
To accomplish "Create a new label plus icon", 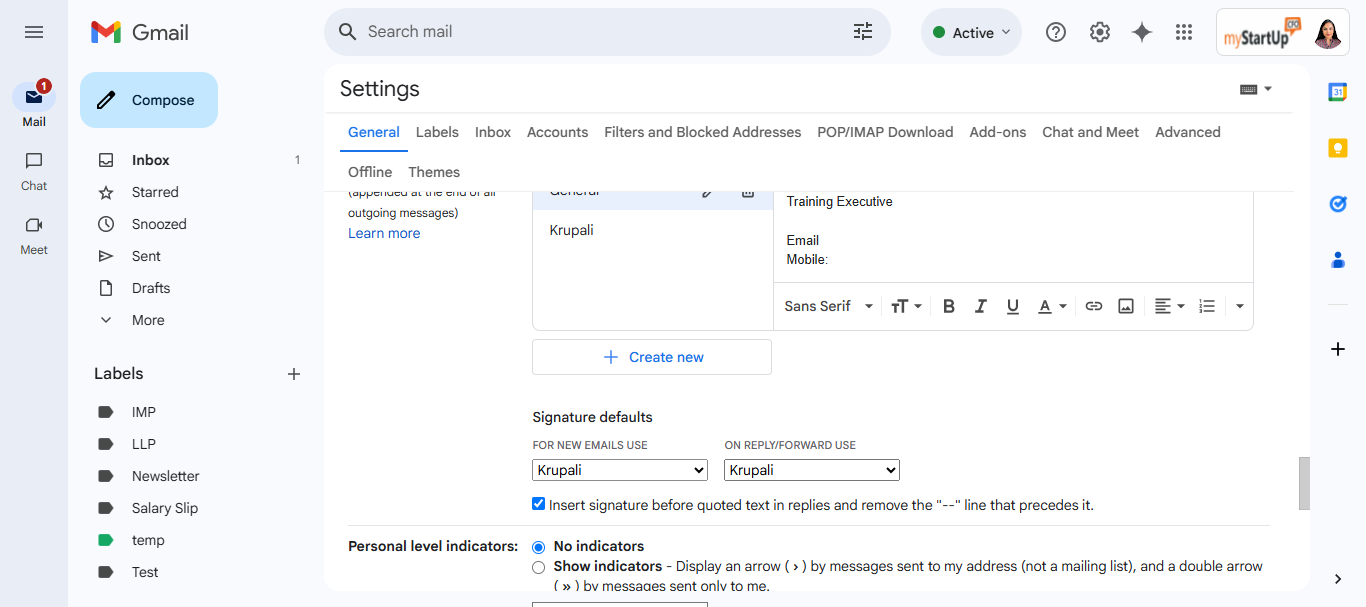I will tap(294, 374).
